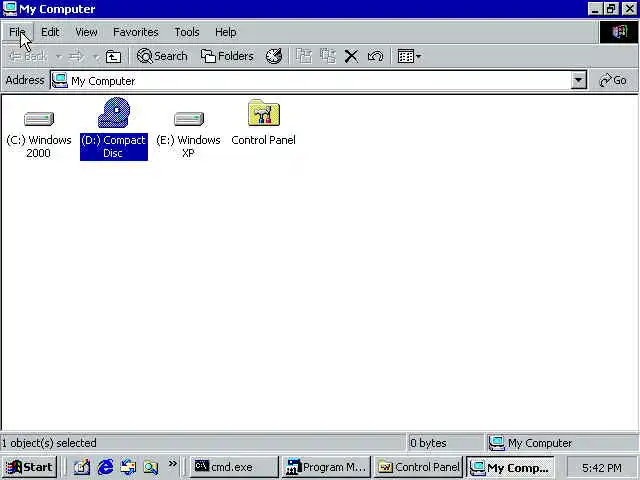This screenshot has height=480, width=640.
Task: Open the File menu
Action: click(18, 32)
